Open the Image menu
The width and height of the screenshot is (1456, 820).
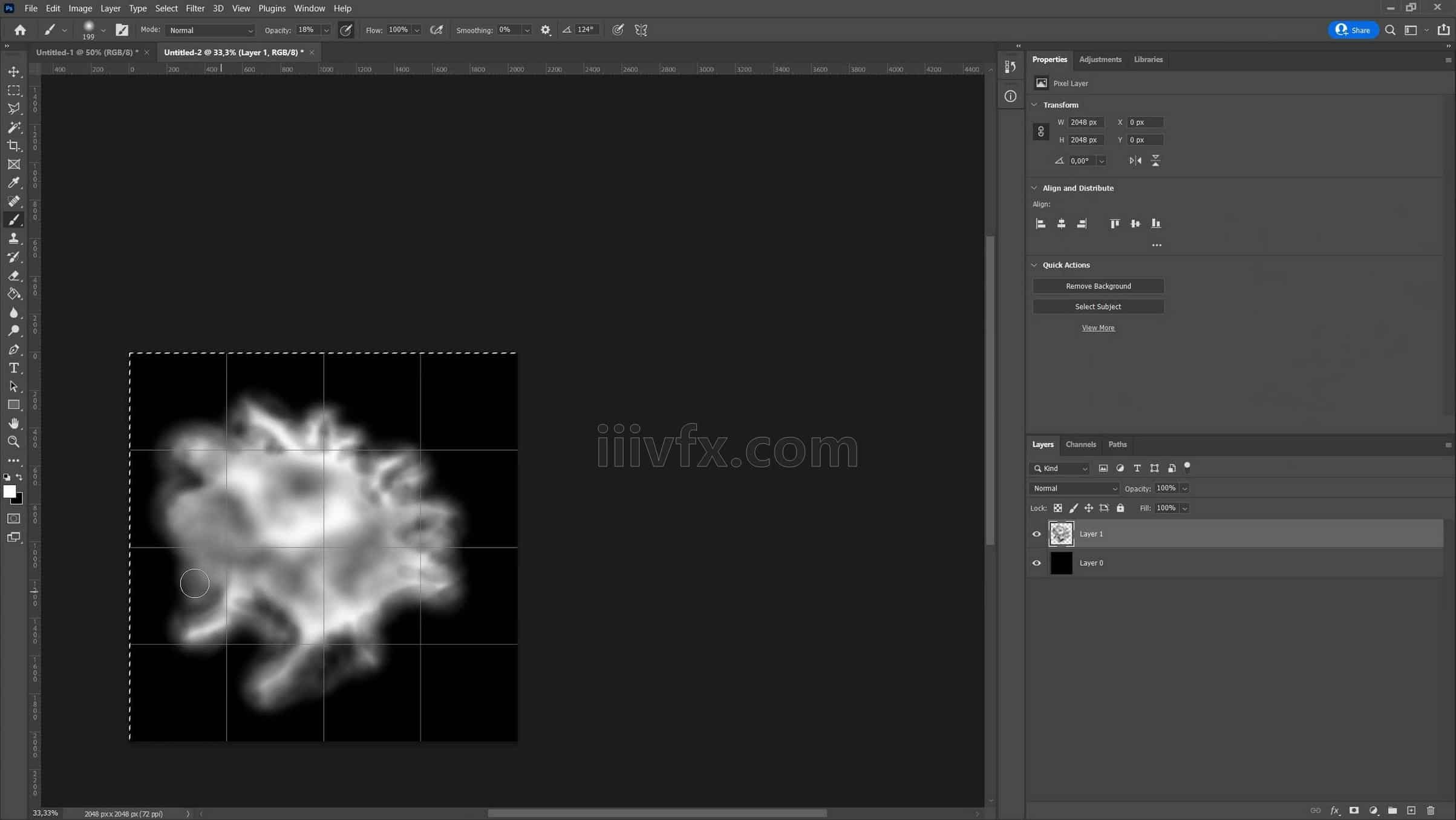click(80, 8)
